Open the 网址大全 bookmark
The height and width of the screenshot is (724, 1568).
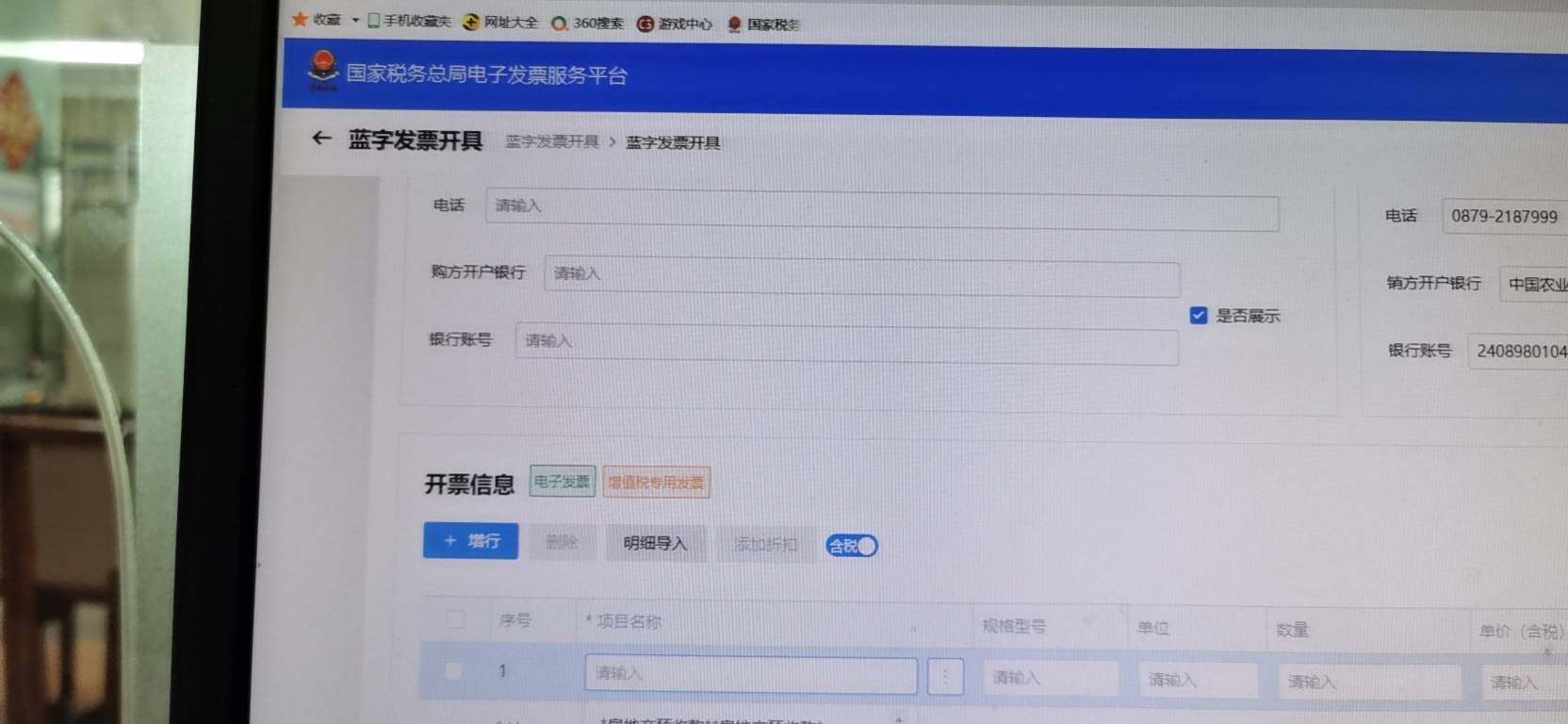pos(500,22)
